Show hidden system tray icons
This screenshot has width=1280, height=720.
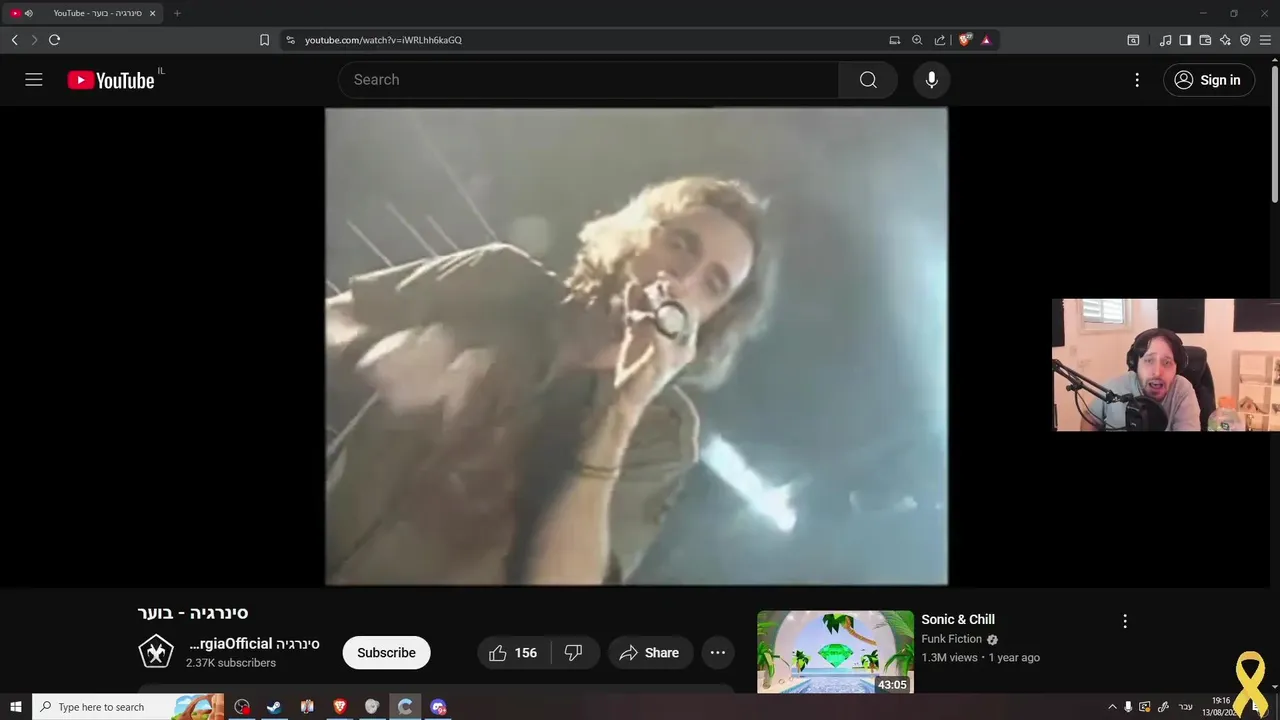coord(1112,707)
